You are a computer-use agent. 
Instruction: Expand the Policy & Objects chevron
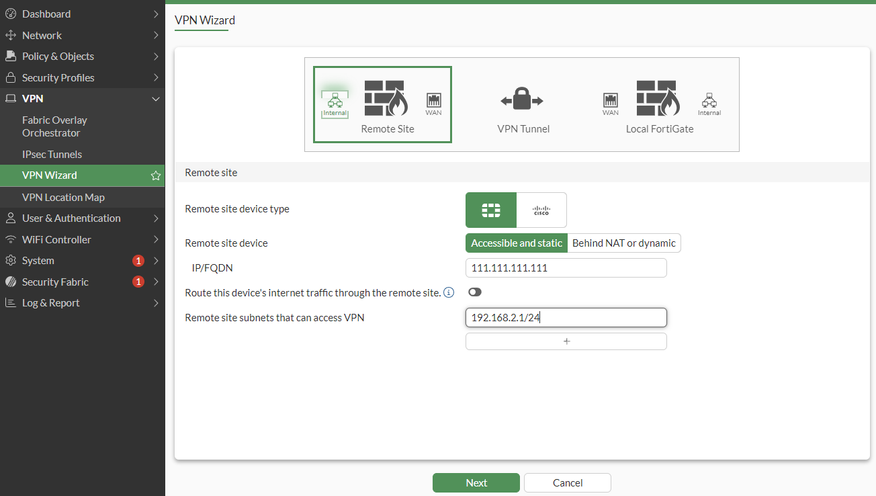pos(156,56)
